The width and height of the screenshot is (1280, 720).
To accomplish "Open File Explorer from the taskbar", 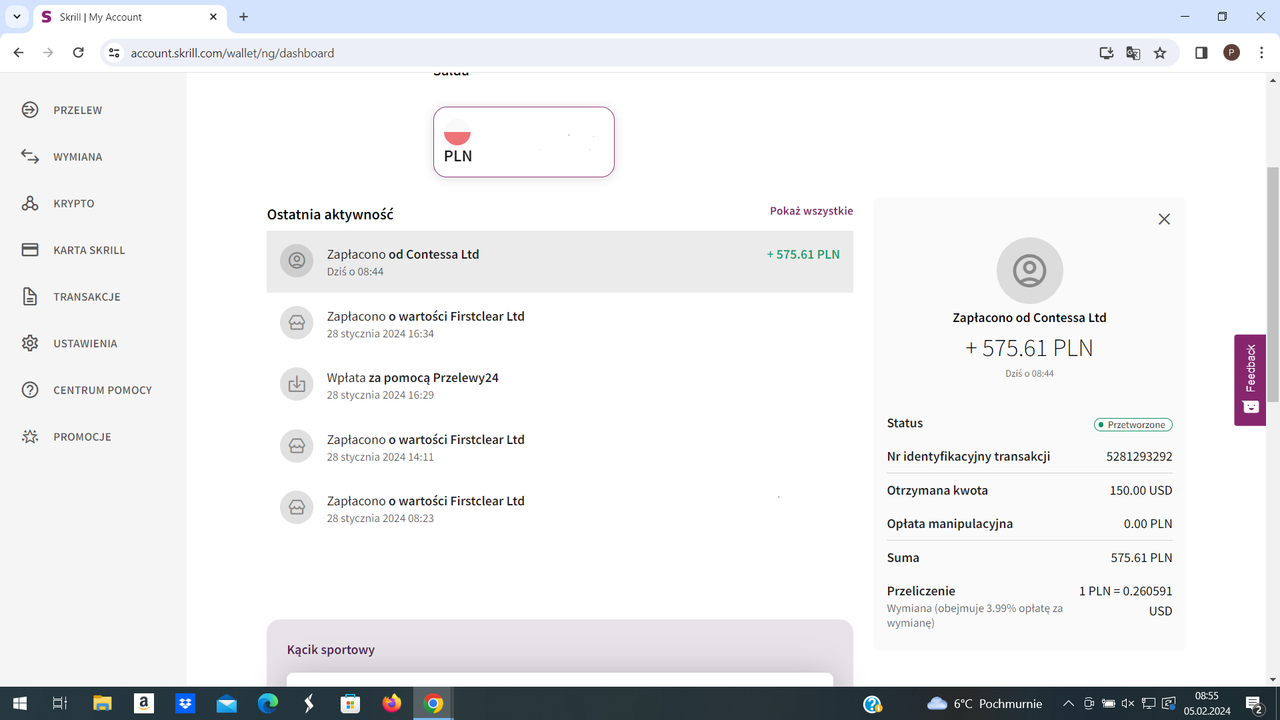I will tap(101, 704).
